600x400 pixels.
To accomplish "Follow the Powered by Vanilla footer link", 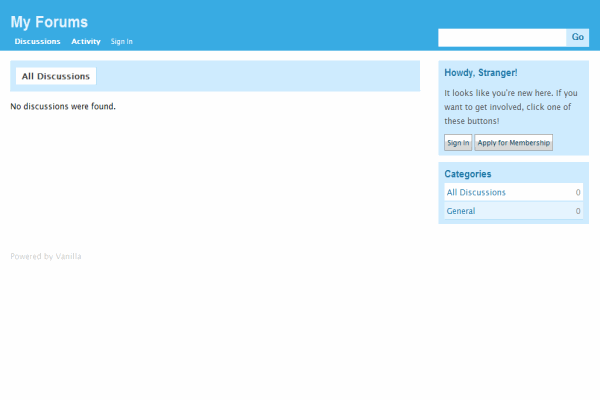I will tap(46, 257).
